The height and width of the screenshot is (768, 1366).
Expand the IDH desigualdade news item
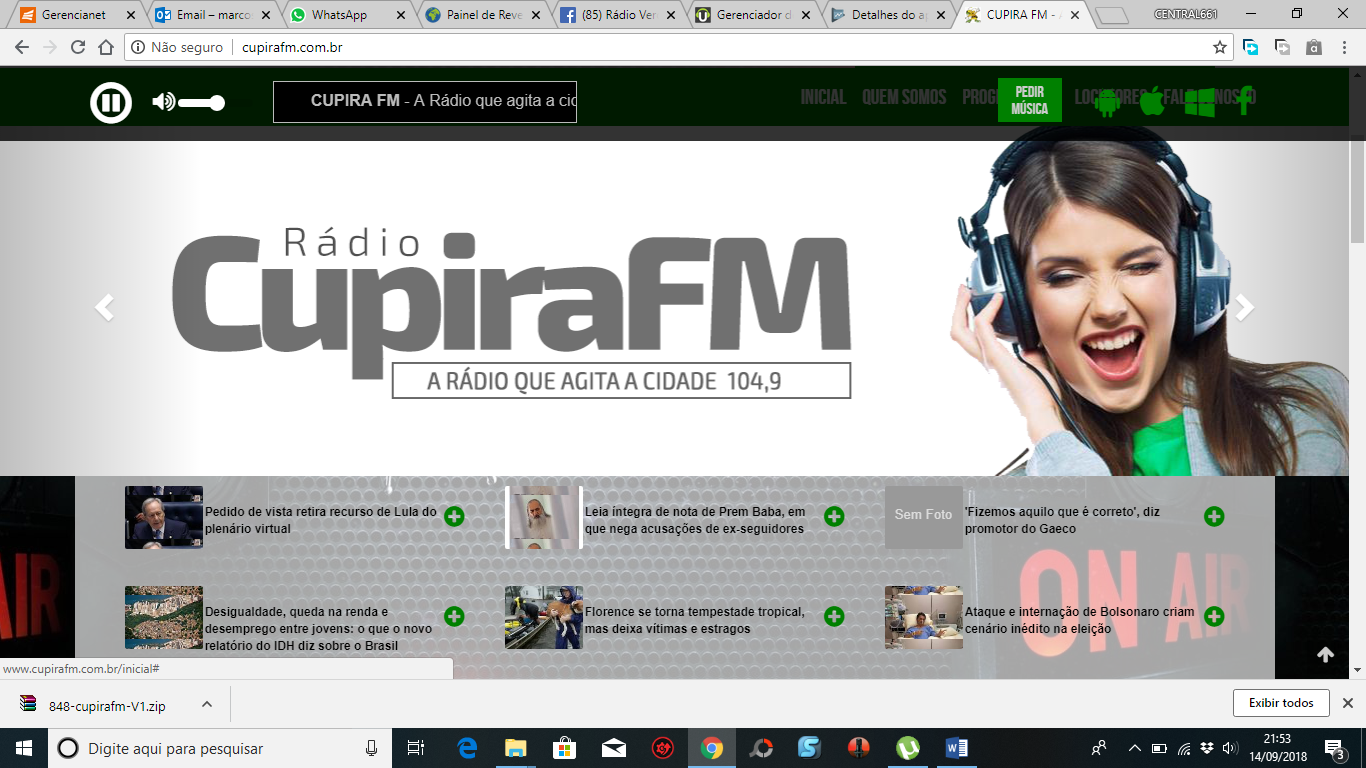click(454, 616)
